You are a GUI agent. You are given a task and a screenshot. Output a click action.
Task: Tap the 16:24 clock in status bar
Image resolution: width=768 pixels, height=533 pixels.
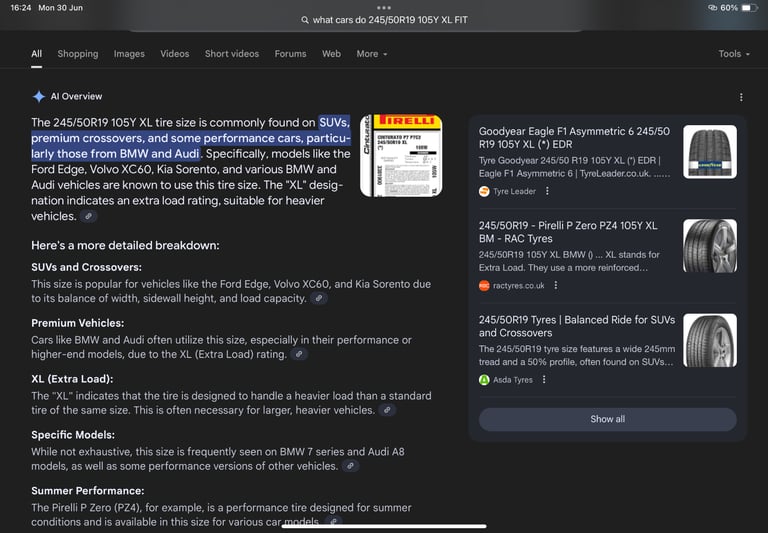[21, 8]
